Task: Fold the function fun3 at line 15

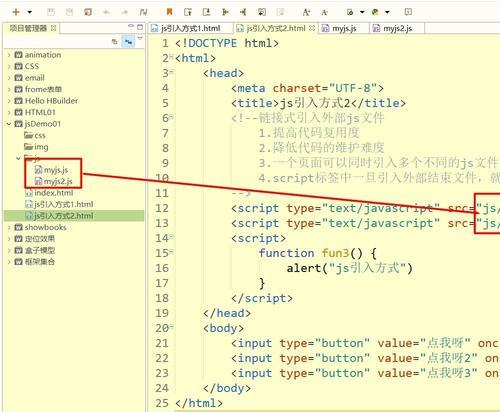Action: (x=171, y=251)
